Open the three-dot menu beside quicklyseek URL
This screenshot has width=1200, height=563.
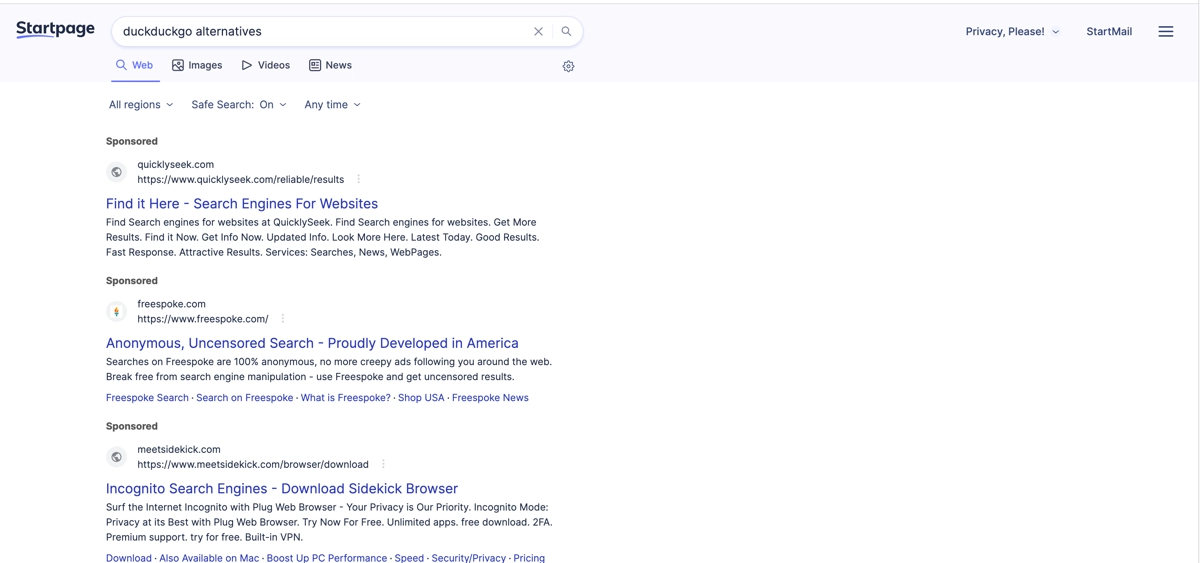pyautogui.click(x=359, y=180)
